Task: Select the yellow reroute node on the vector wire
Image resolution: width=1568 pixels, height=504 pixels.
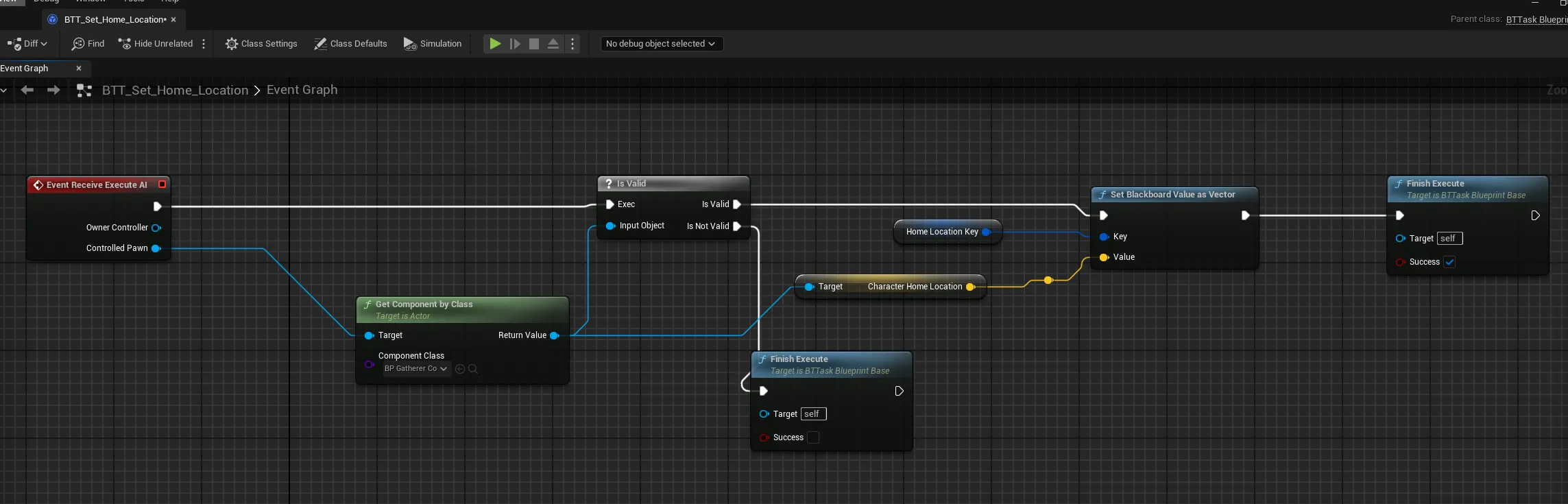Action: [1048, 280]
